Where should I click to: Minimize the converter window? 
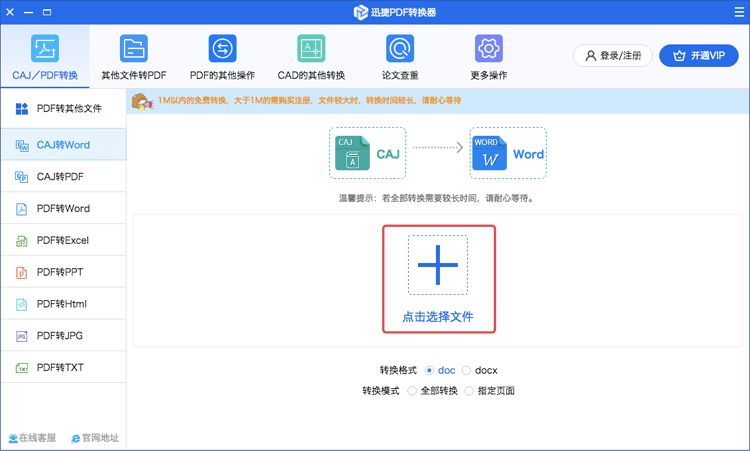pyautogui.click(x=28, y=12)
